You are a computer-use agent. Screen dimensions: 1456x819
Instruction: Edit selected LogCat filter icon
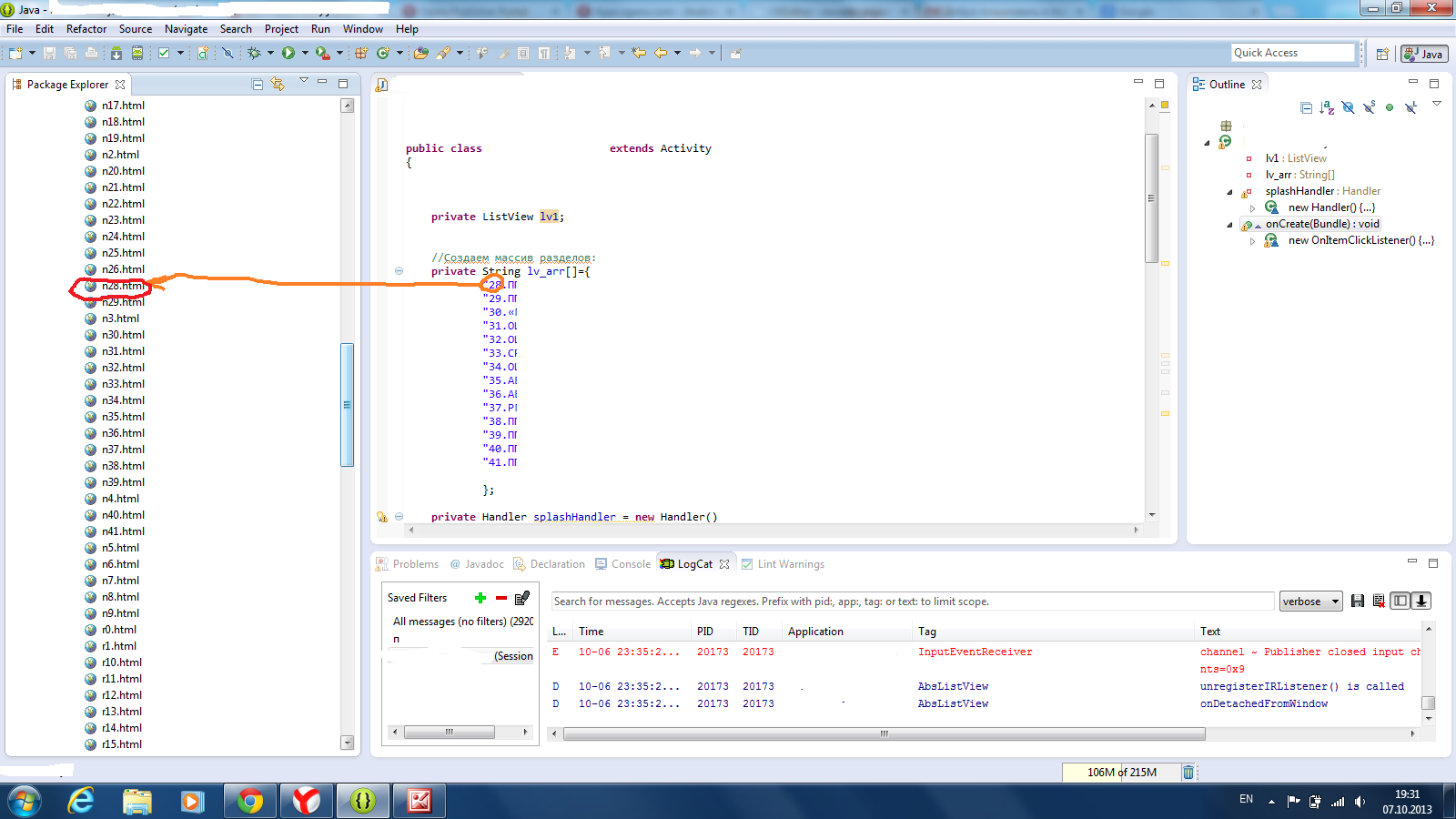(x=522, y=598)
